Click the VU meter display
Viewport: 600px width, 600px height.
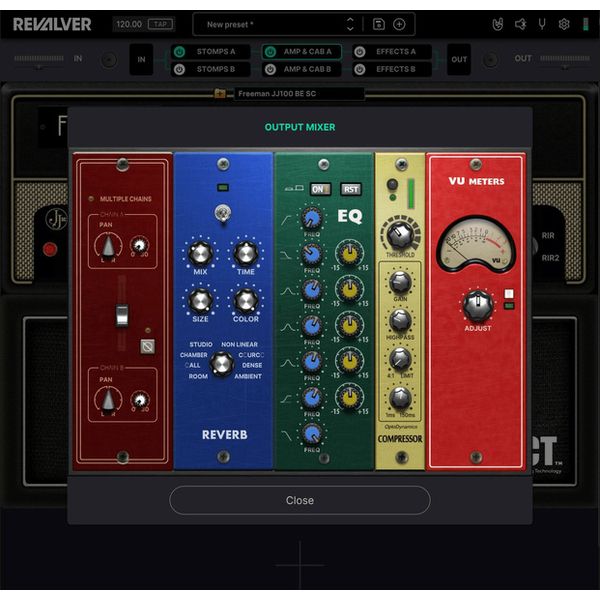[476, 244]
